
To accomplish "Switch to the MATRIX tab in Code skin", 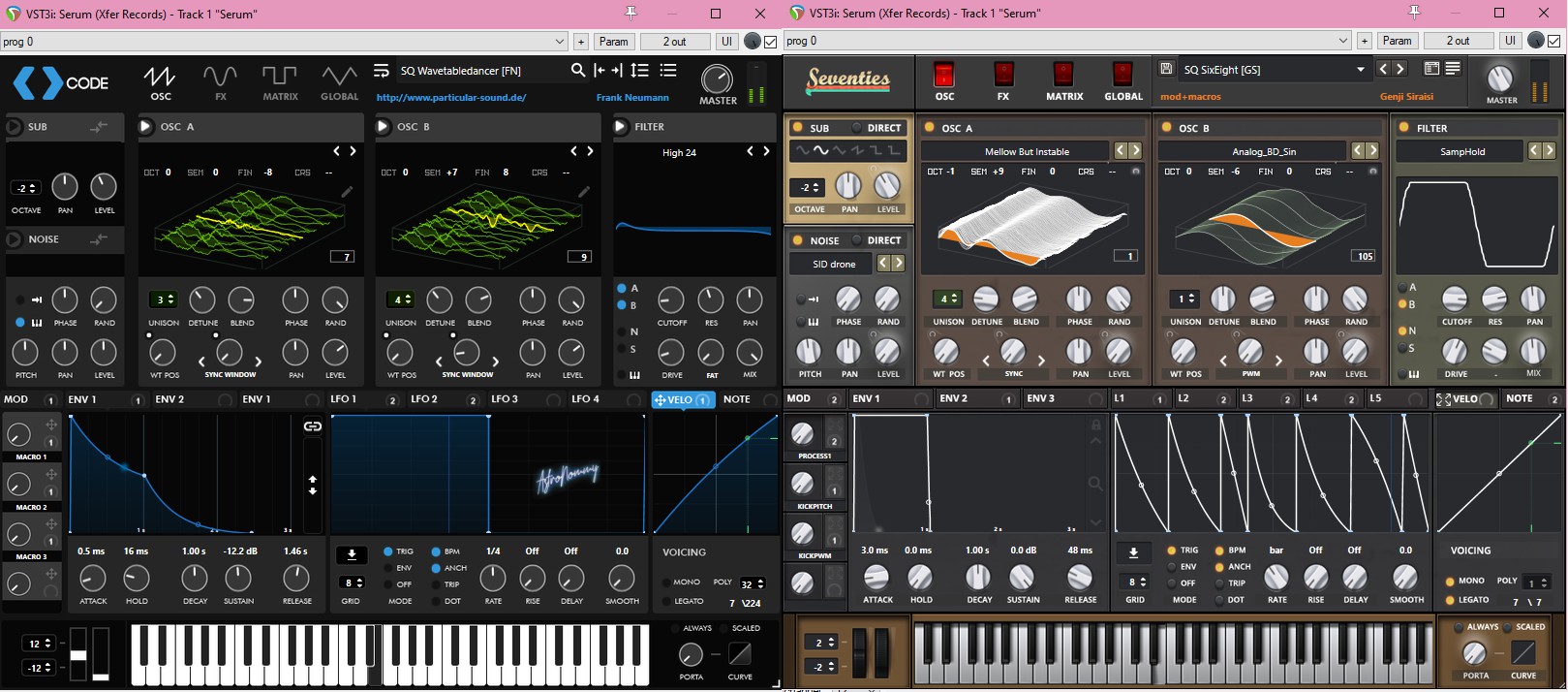I will [280, 82].
